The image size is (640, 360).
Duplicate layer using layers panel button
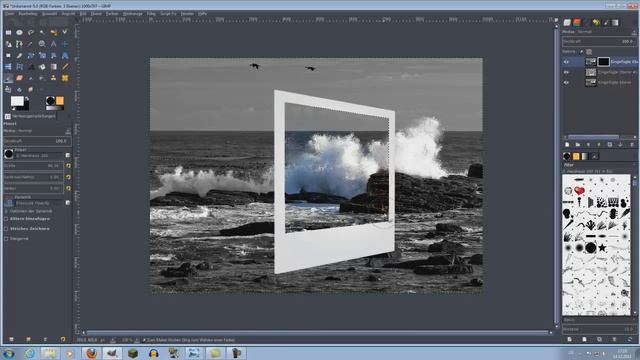pyautogui.click(x=610, y=145)
